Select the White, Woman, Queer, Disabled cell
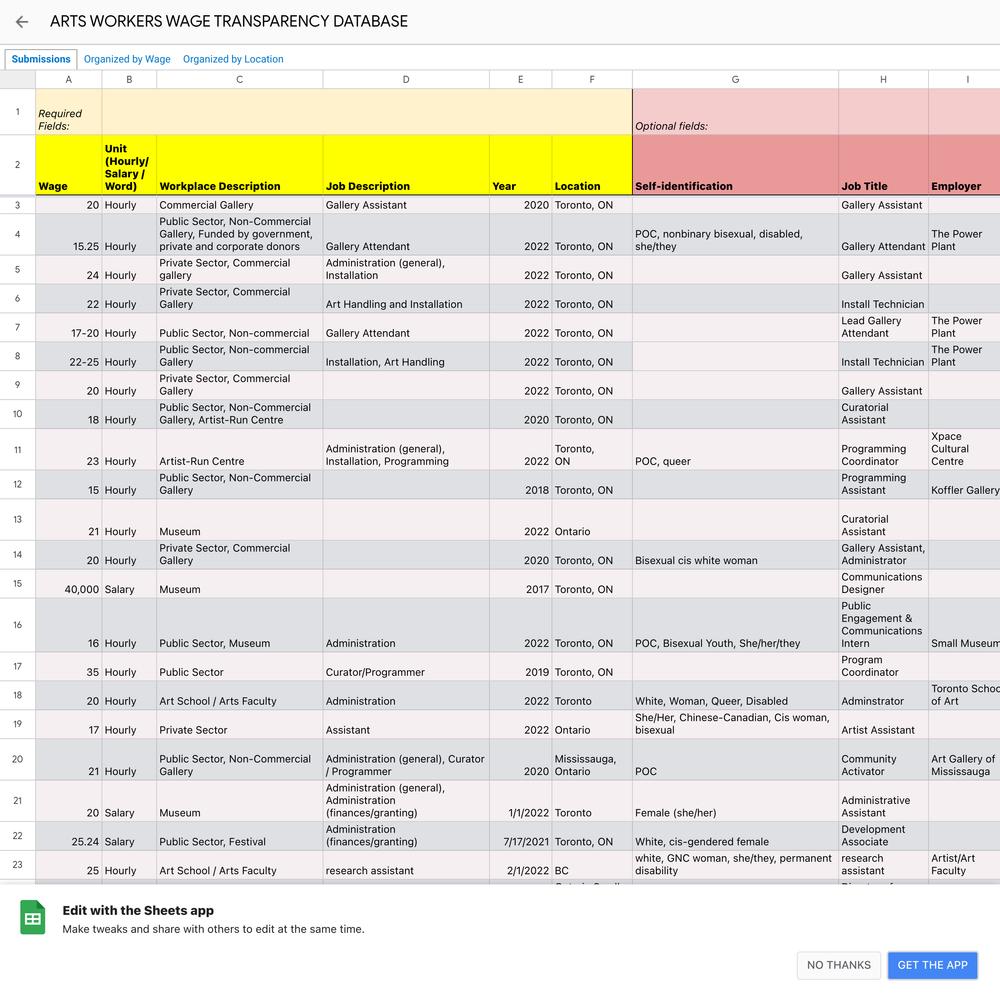This screenshot has height=1000, width=1000. tap(735, 695)
